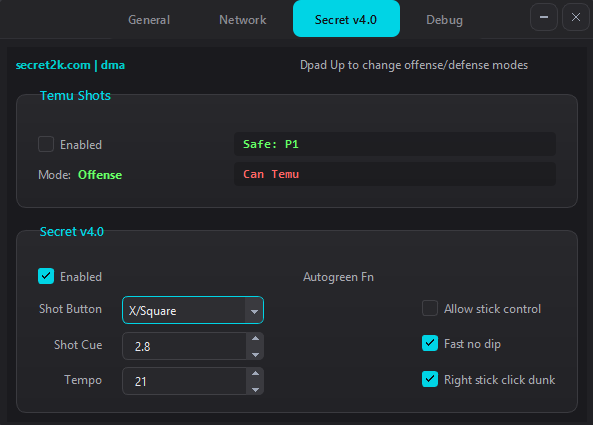Screen dimensions: 593x425
Task: Increase the Shot Cue value
Action: tap(255, 338)
